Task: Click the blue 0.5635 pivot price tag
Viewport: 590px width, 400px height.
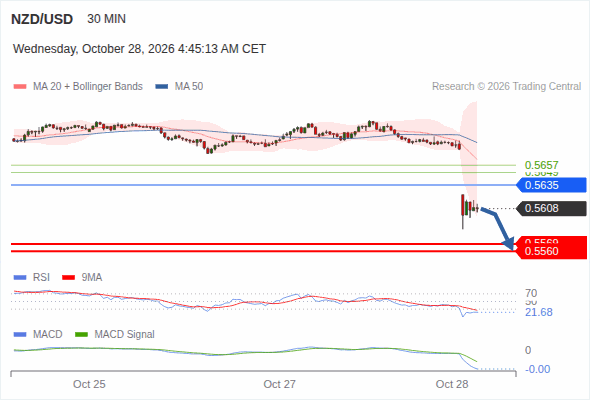Action: click(551, 185)
